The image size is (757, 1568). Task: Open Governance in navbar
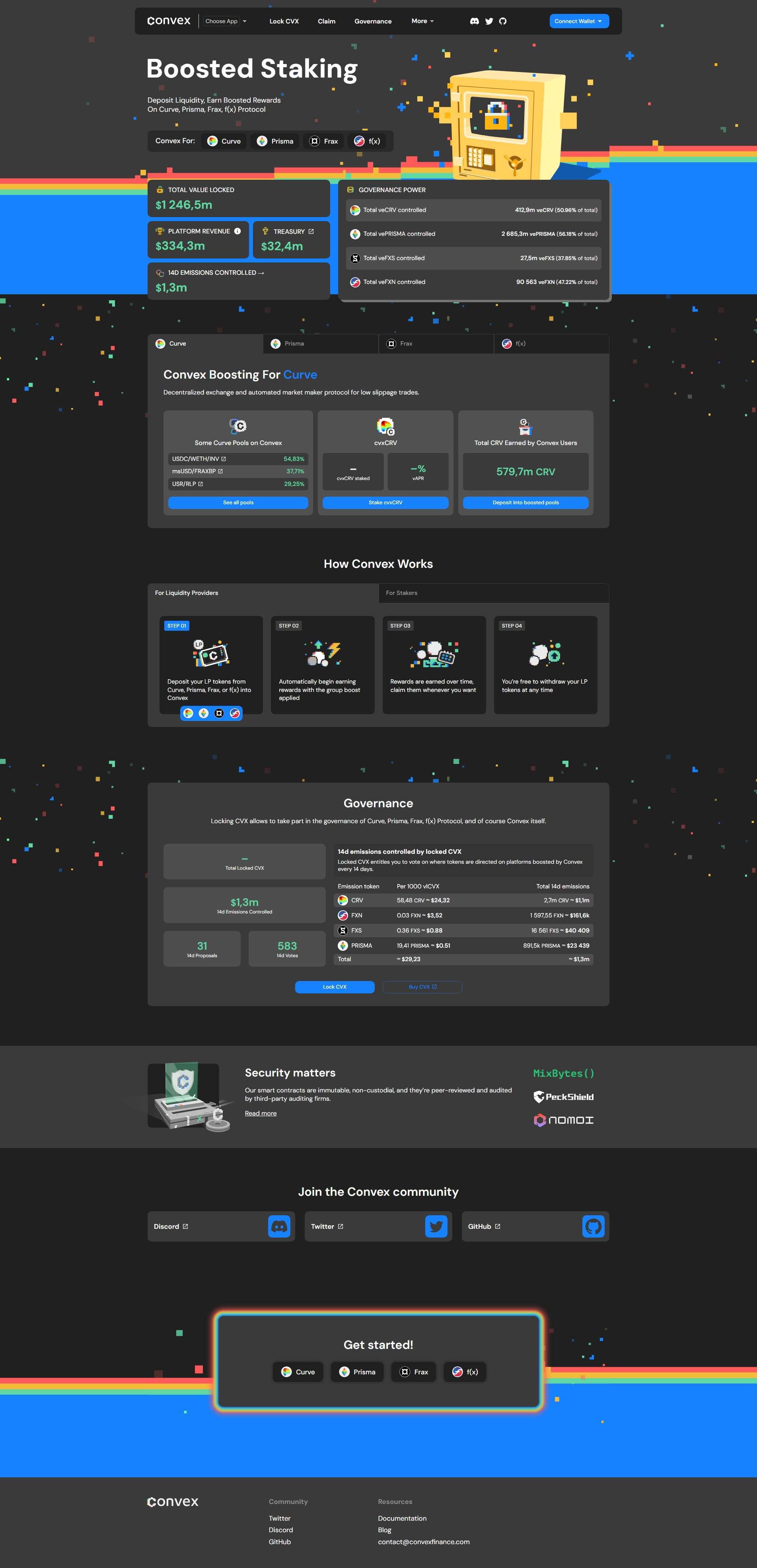(x=373, y=21)
